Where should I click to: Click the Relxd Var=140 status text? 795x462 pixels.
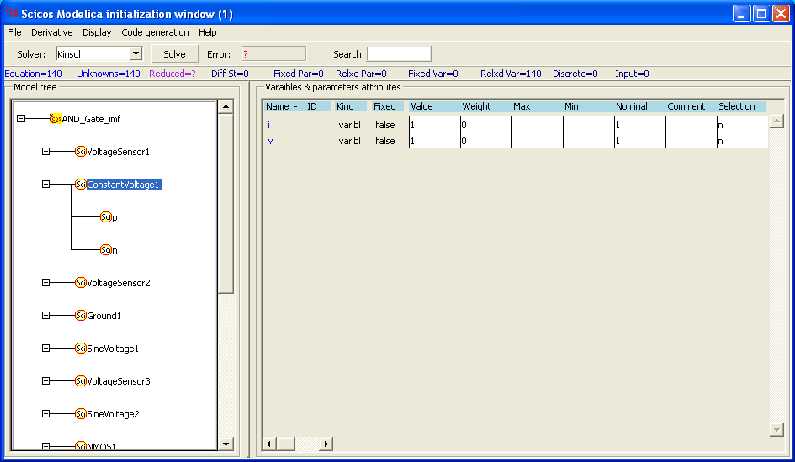(x=511, y=74)
